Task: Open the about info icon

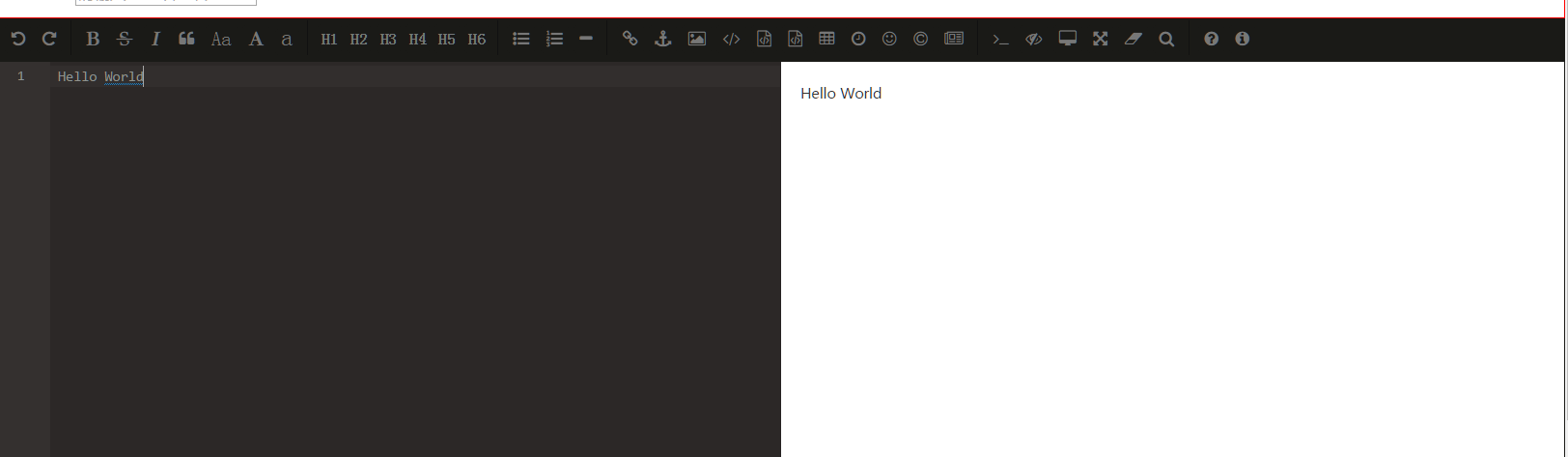Action: (1242, 39)
